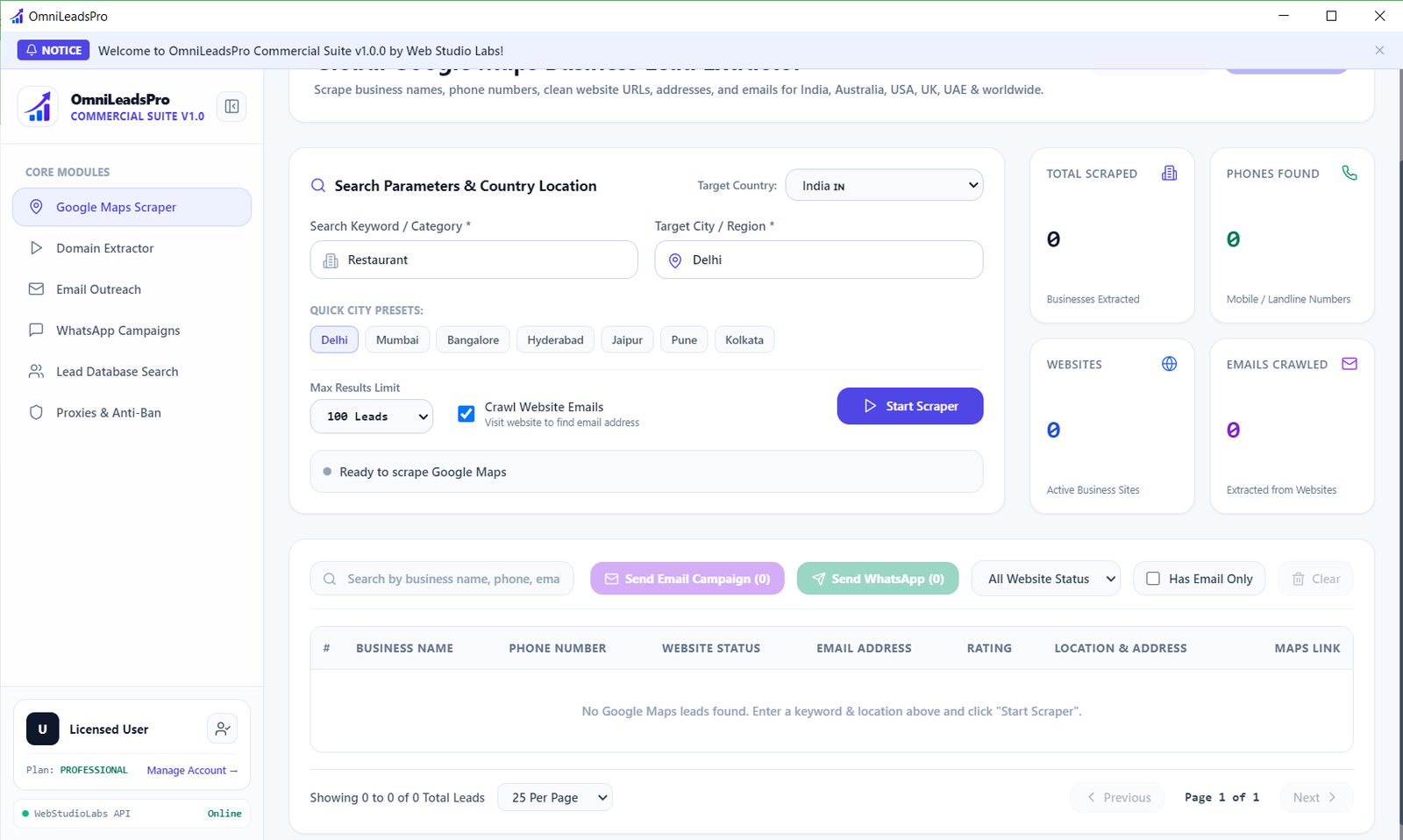Click the LOCATION & ADDRESS column header
1403x840 pixels.
[1121, 648]
